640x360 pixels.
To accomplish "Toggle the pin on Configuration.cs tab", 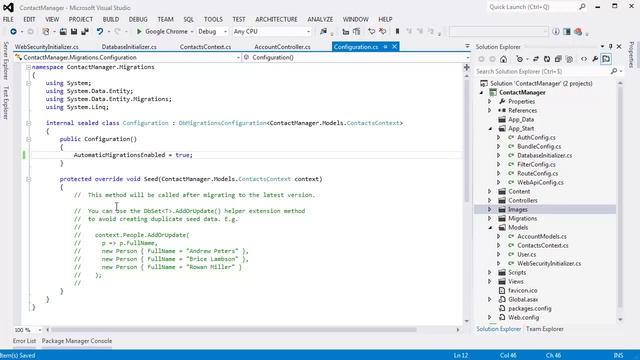I will (385, 47).
